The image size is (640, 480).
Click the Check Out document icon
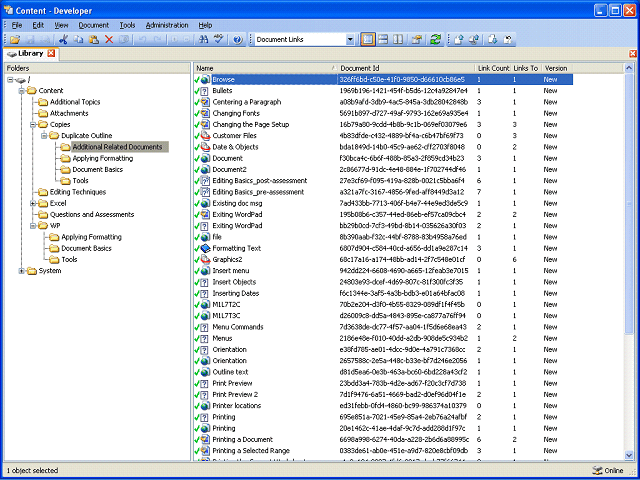click(x=493, y=40)
